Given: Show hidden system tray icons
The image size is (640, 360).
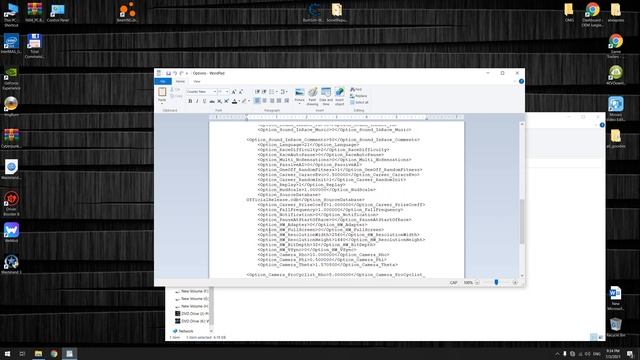Looking at the screenshot, I should [x=557, y=354].
